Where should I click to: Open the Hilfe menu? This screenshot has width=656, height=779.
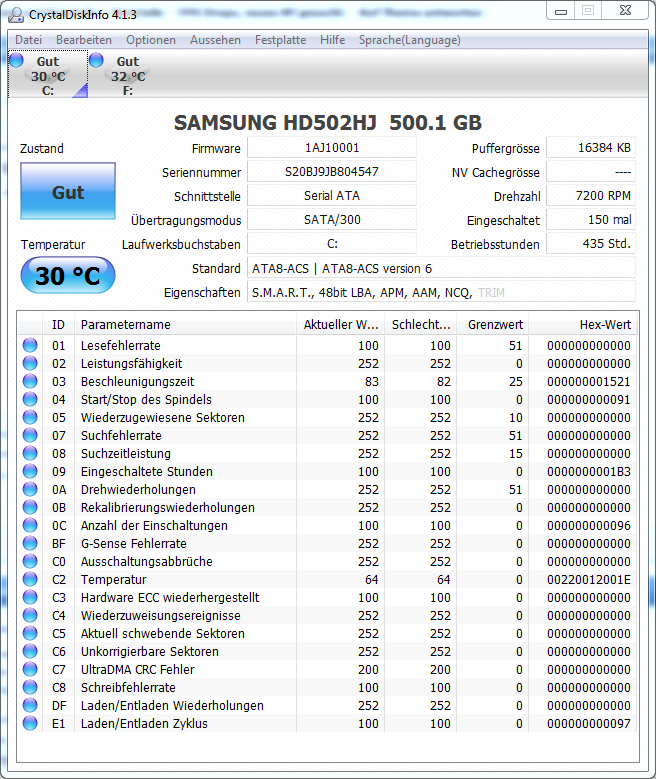point(332,40)
